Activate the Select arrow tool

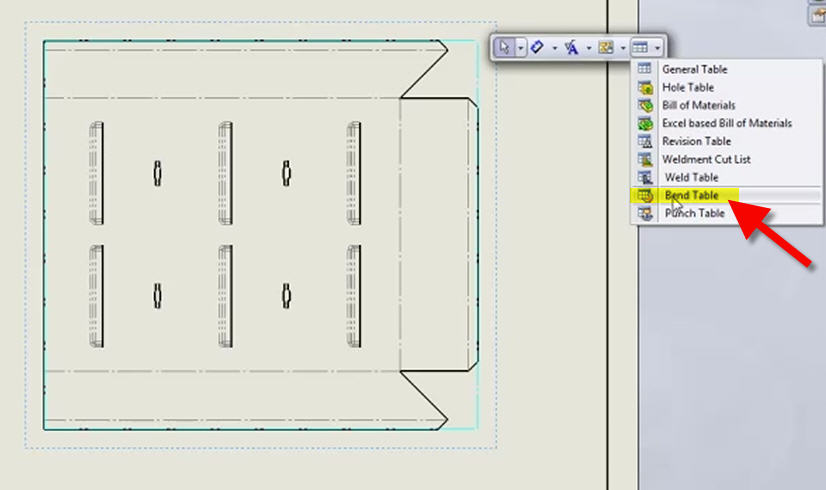click(x=504, y=47)
